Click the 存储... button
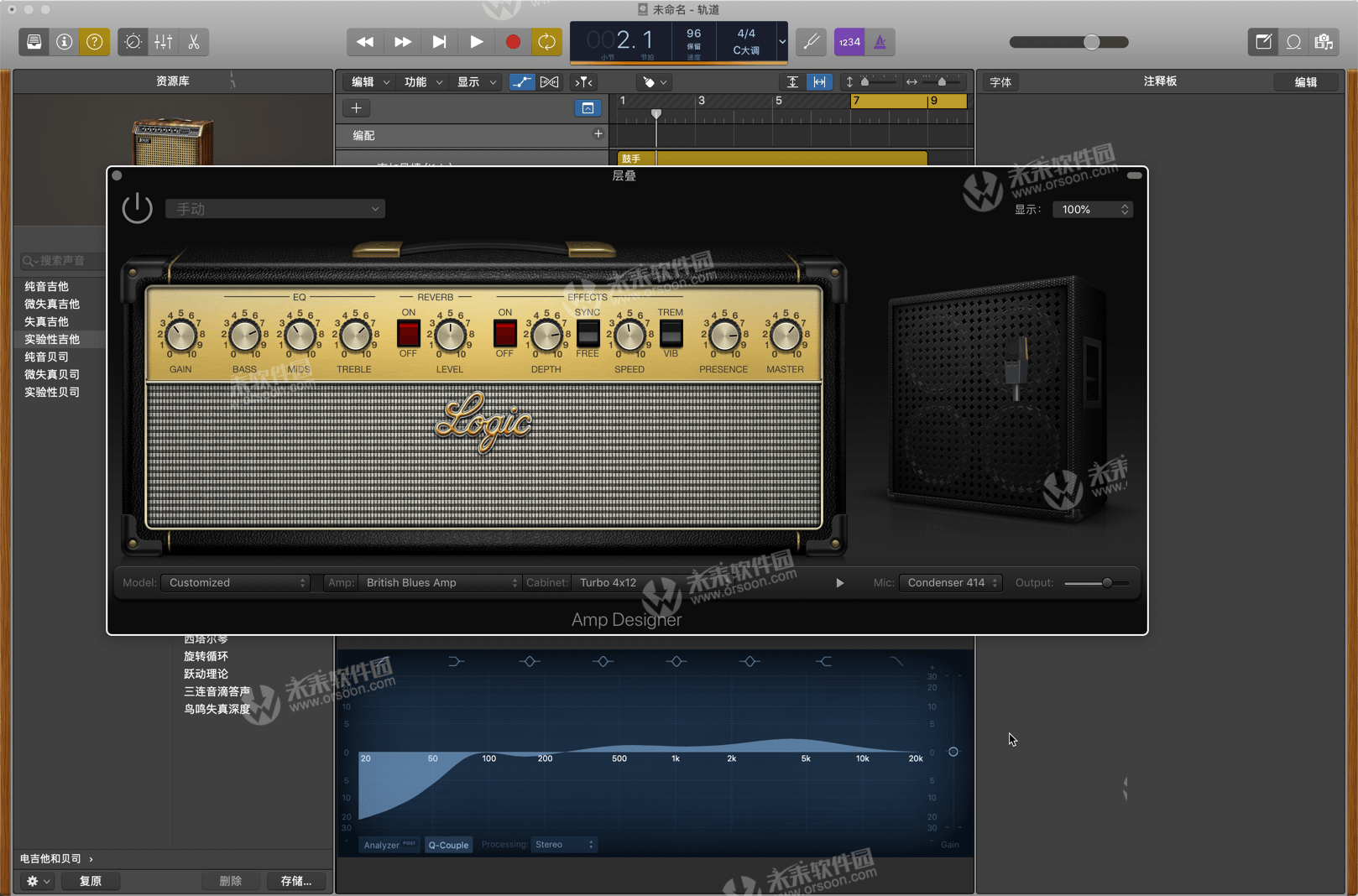Viewport: 1358px width, 896px height. [x=296, y=881]
